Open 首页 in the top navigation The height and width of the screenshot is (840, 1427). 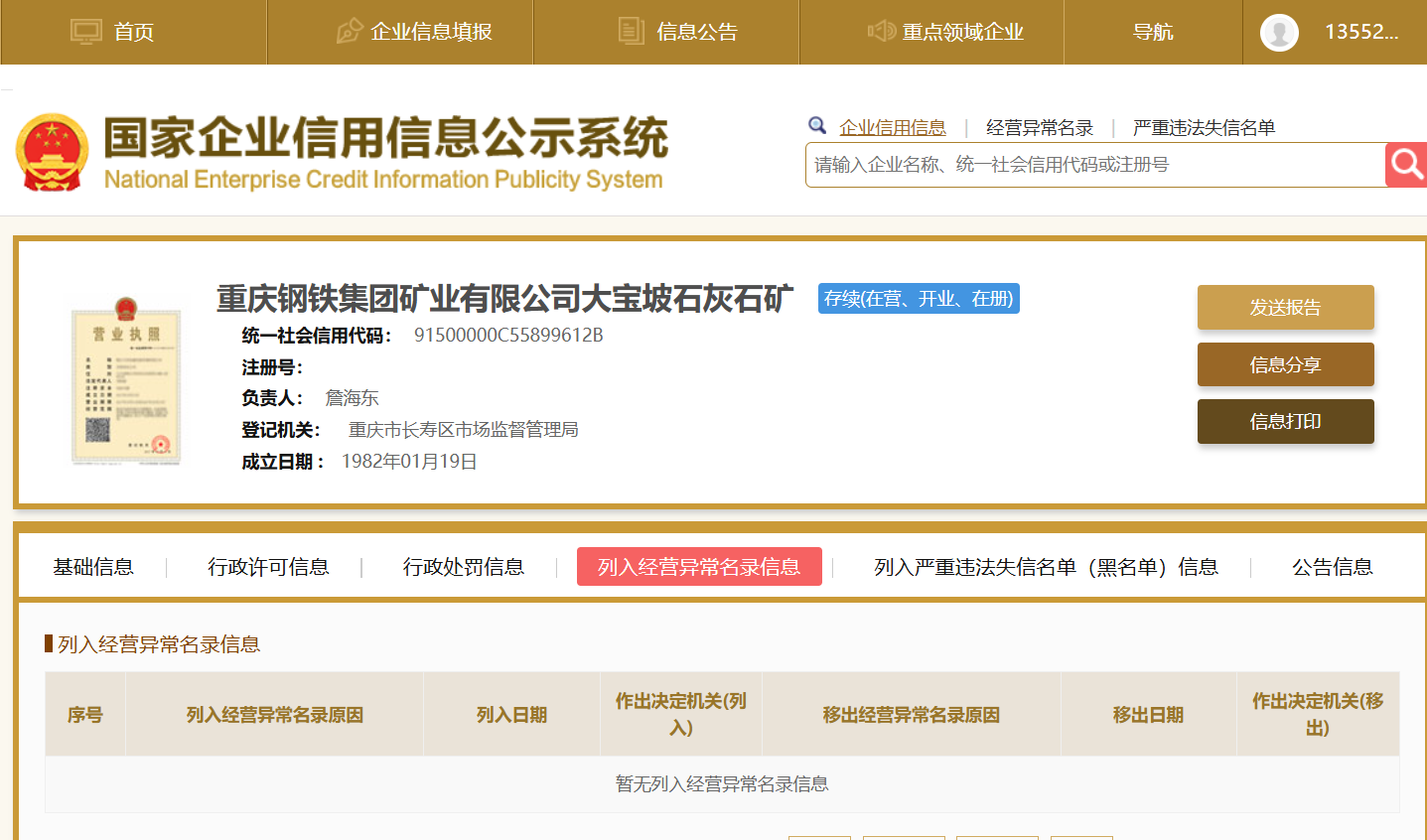[134, 32]
